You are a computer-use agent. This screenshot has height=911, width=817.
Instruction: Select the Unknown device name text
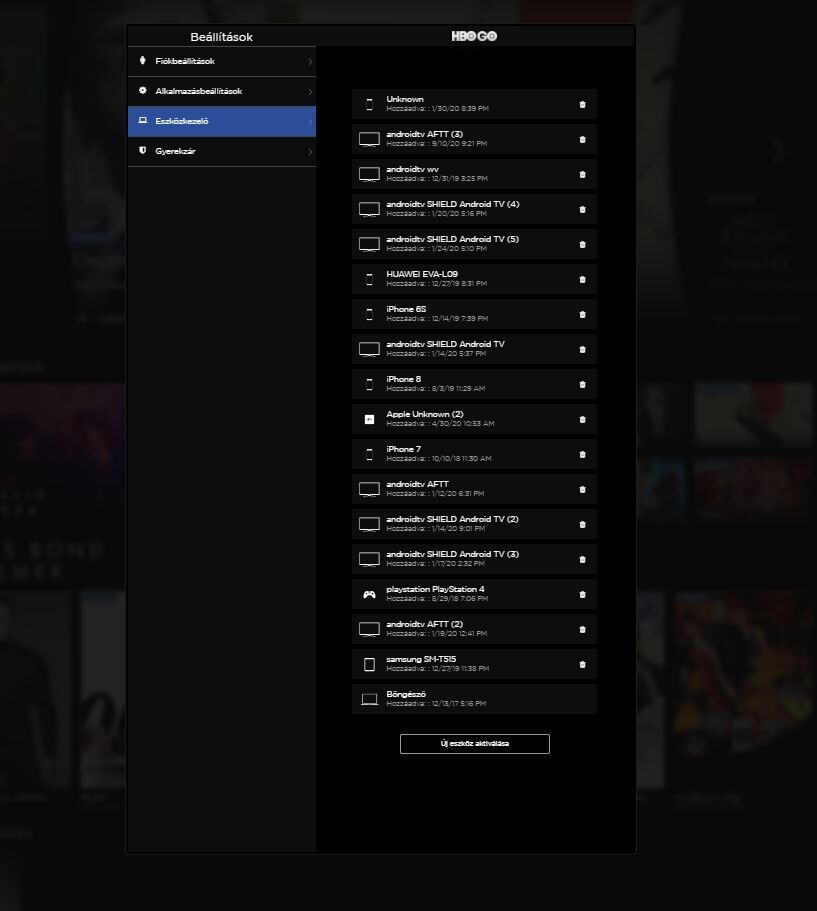pyautogui.click(x=405, y=99)
